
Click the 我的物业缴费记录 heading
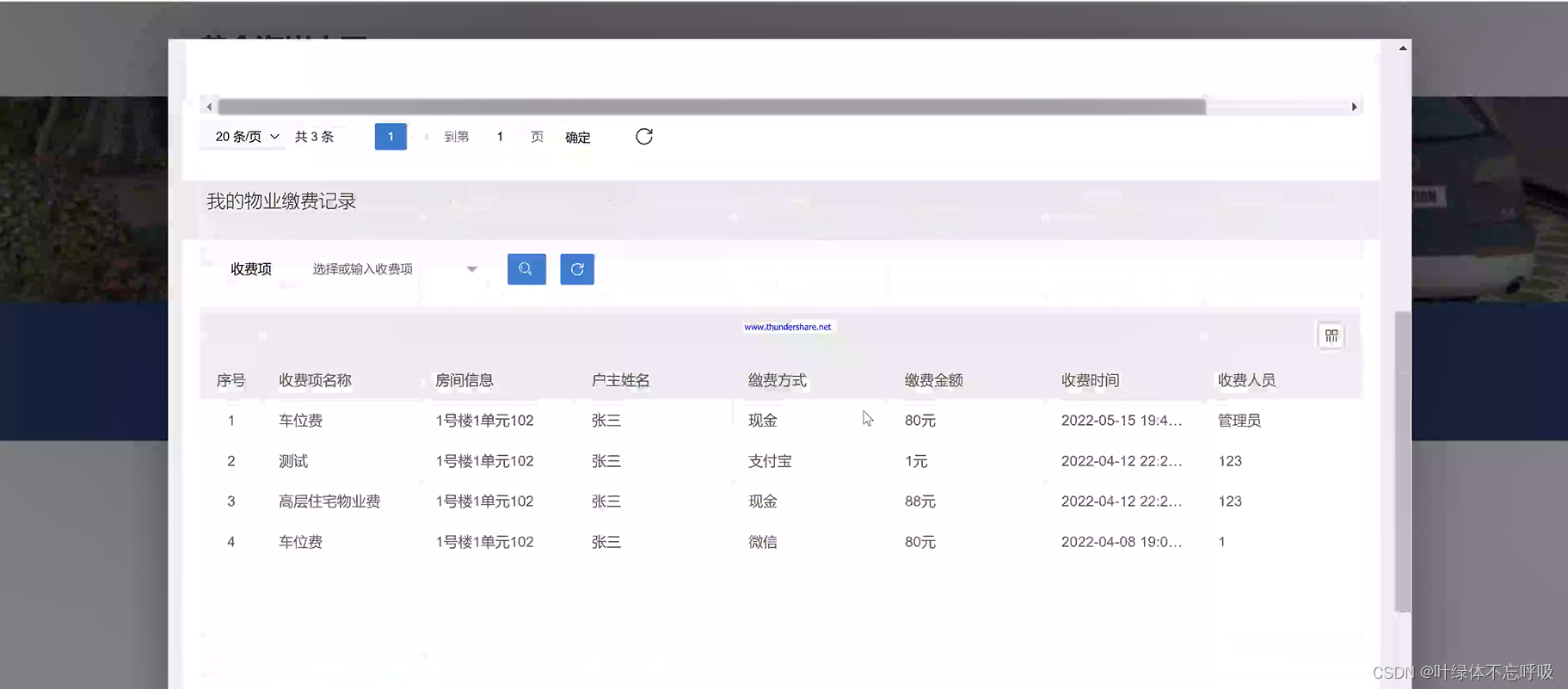pyautogui.click(x=281, y=201)
